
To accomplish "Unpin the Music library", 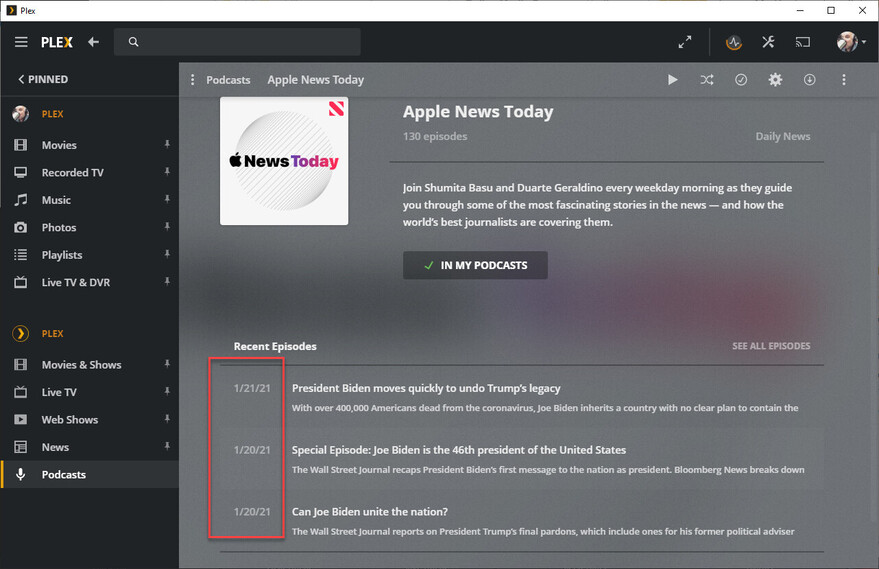I will point(167,200).
